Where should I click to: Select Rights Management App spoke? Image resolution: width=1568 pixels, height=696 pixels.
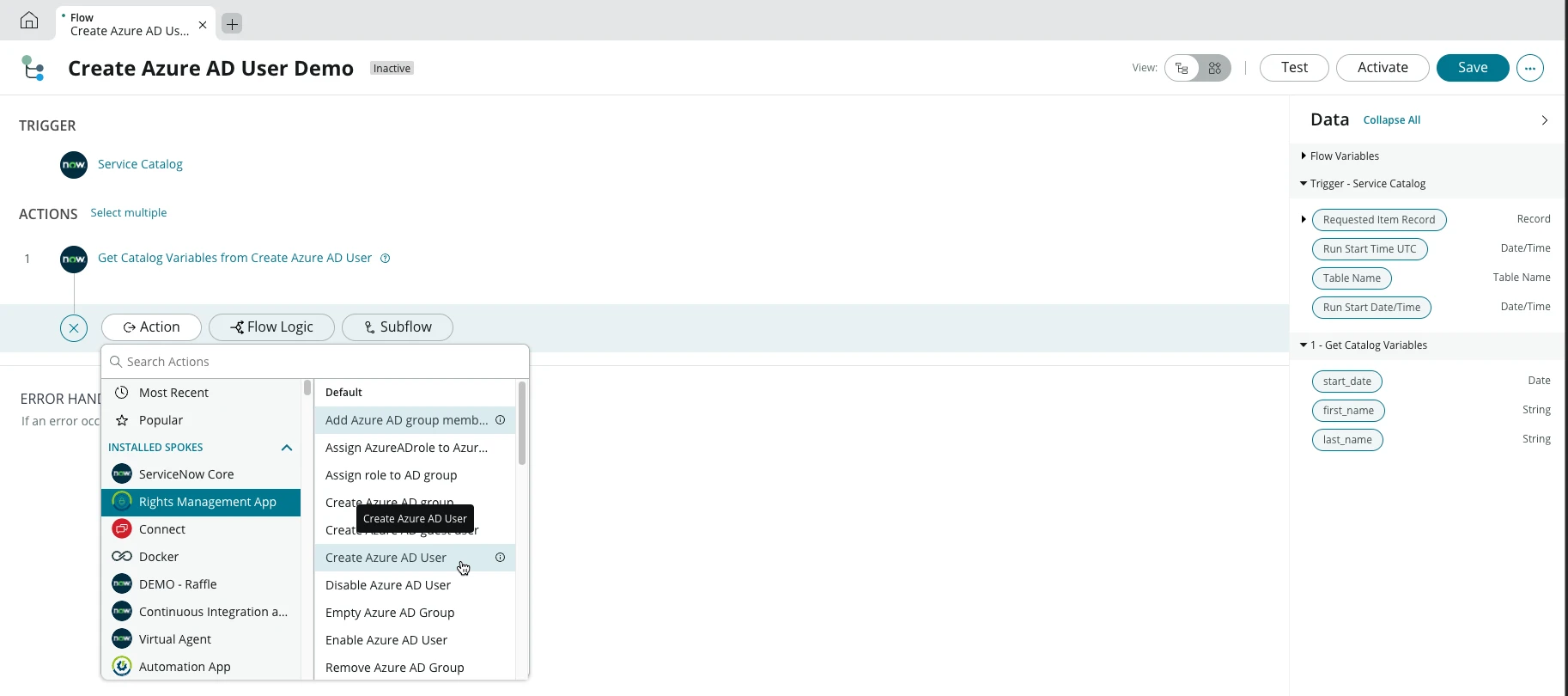click(x=201, y=502)
